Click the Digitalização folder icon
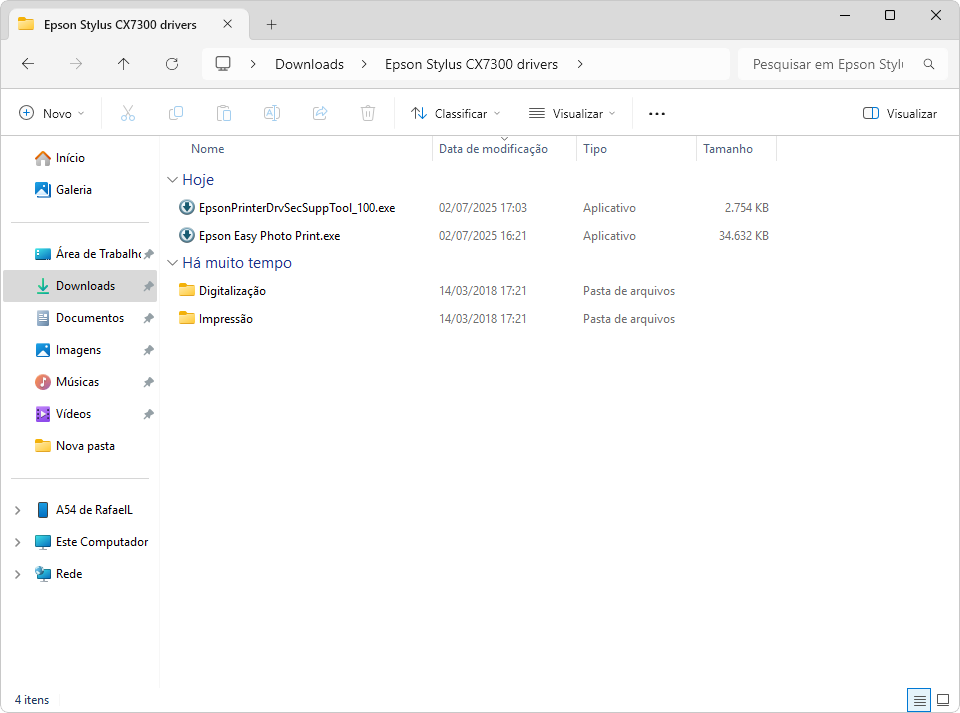This screenshot has width=960, height=713. (187, 290)
